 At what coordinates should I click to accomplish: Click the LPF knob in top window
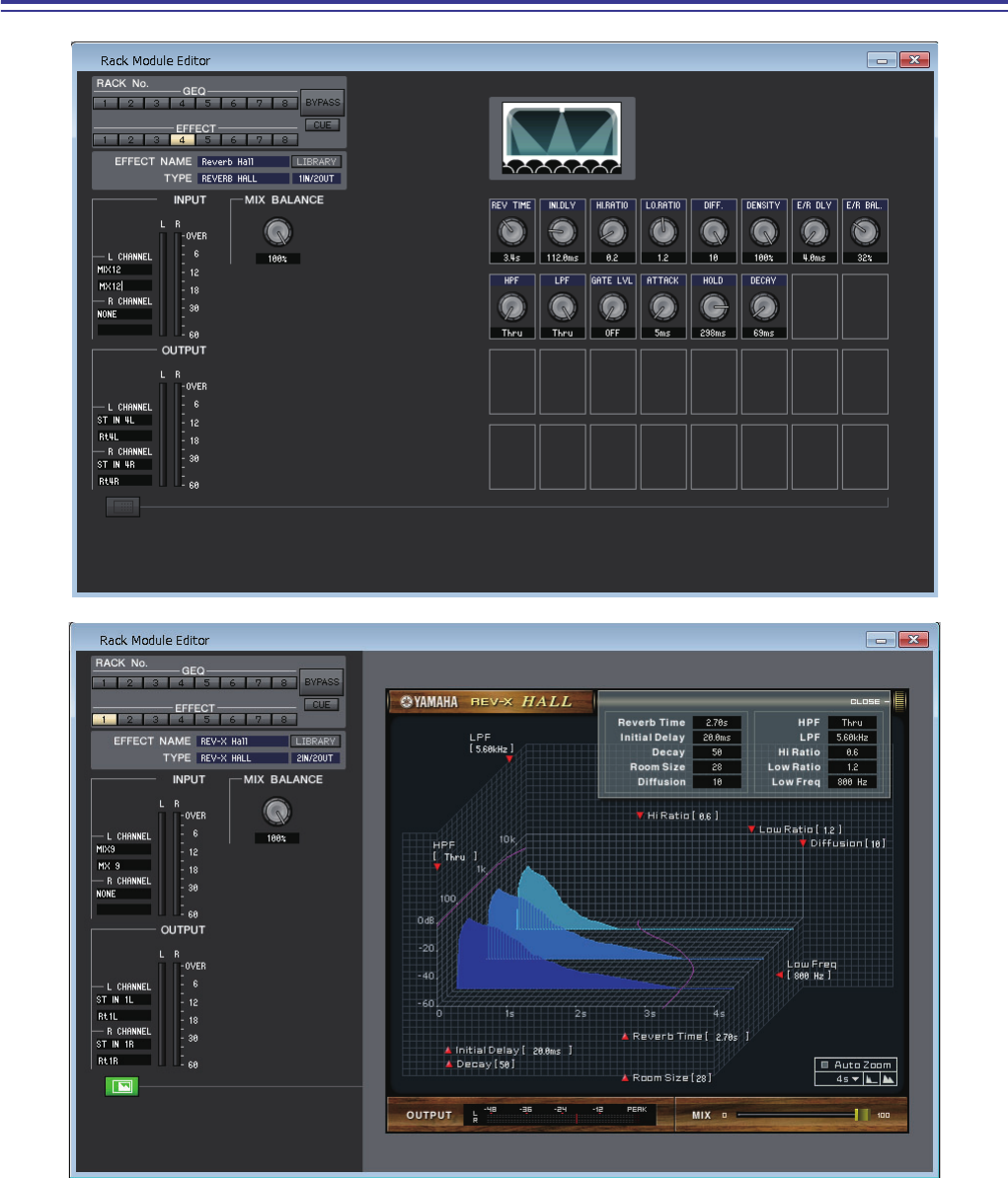[x=563, y=306]
